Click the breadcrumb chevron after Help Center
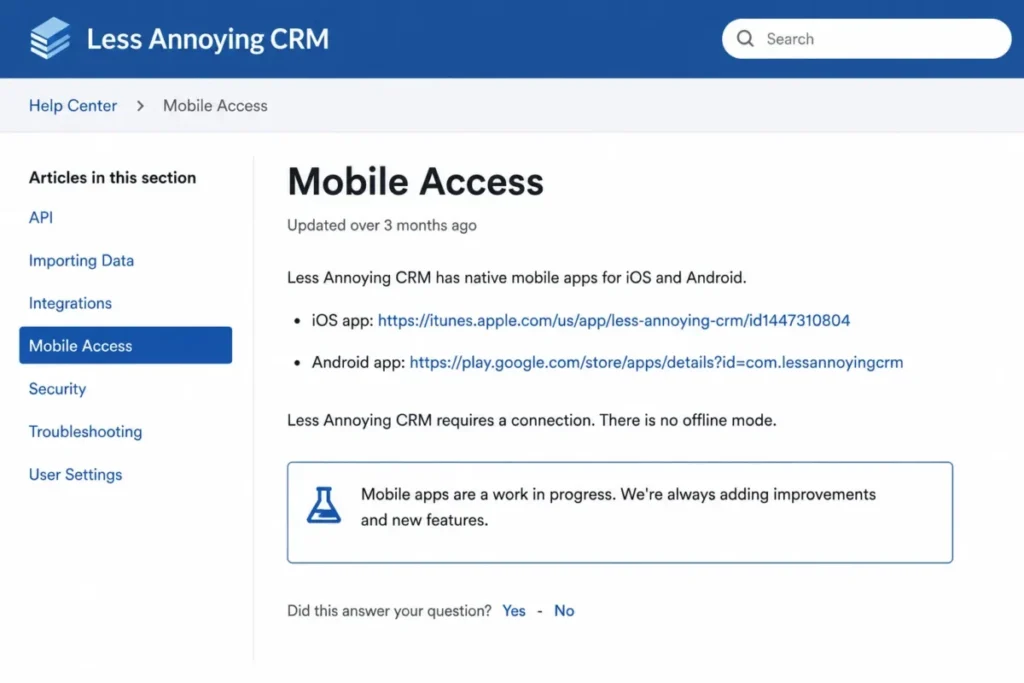This screenshot has height=683, width=1024. tap(140, 106)
